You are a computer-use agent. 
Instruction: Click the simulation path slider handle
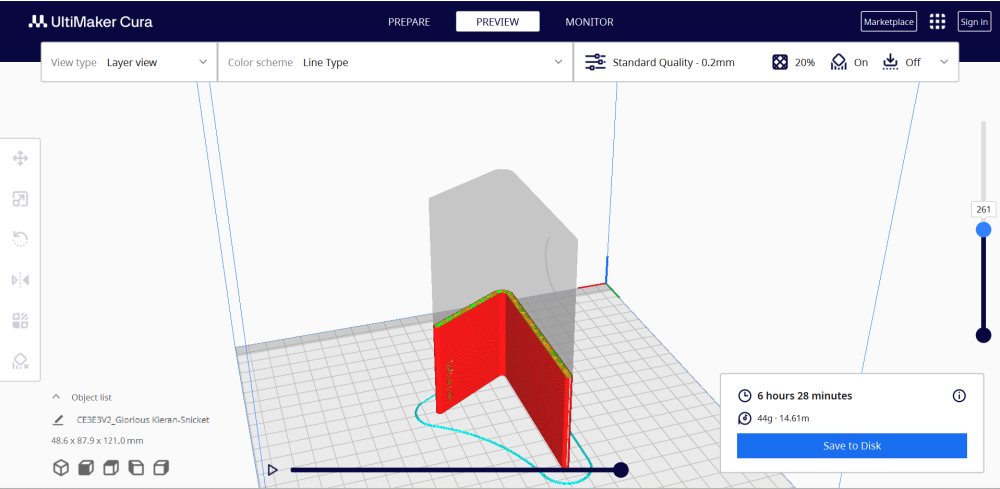621,470
